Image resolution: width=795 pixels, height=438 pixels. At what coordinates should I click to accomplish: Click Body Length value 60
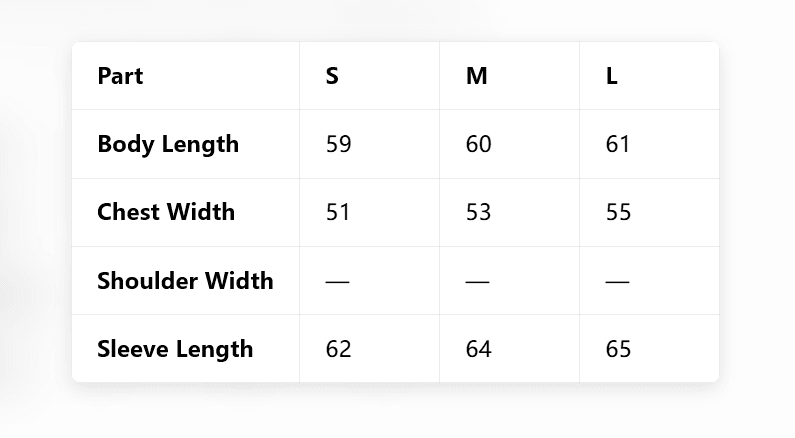click(x=479, y=144)
